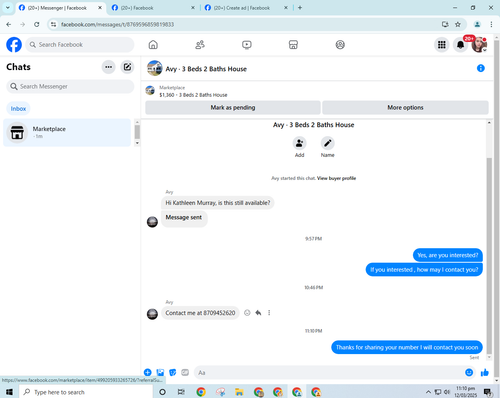The height and width of the screenshot is (398, 500).
Task: Click the 'Yes, are you interested?' message bubble
Action: pyautogui.click(x=448, y=255)
